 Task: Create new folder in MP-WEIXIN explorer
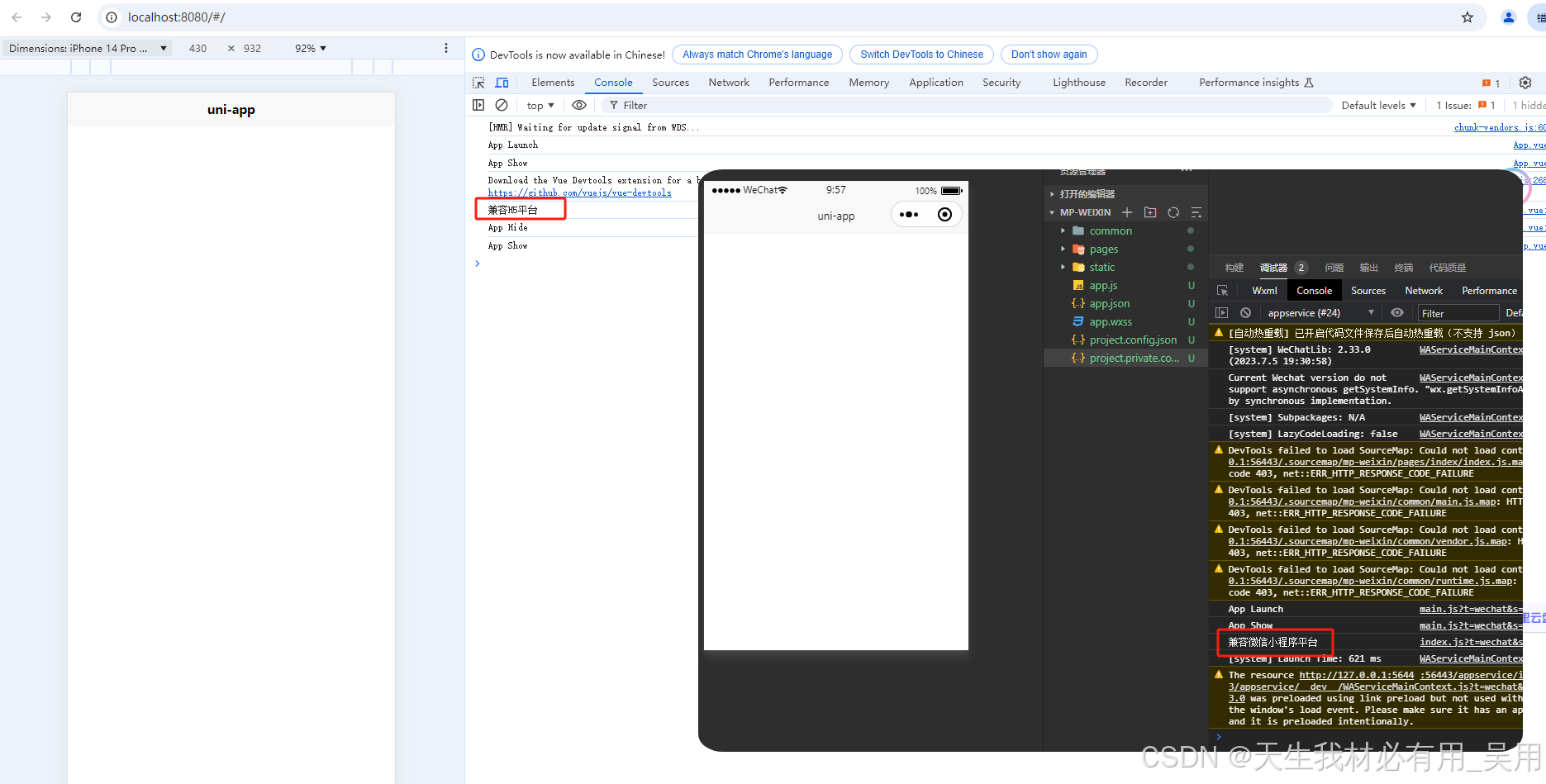[x=1150, y=212]
